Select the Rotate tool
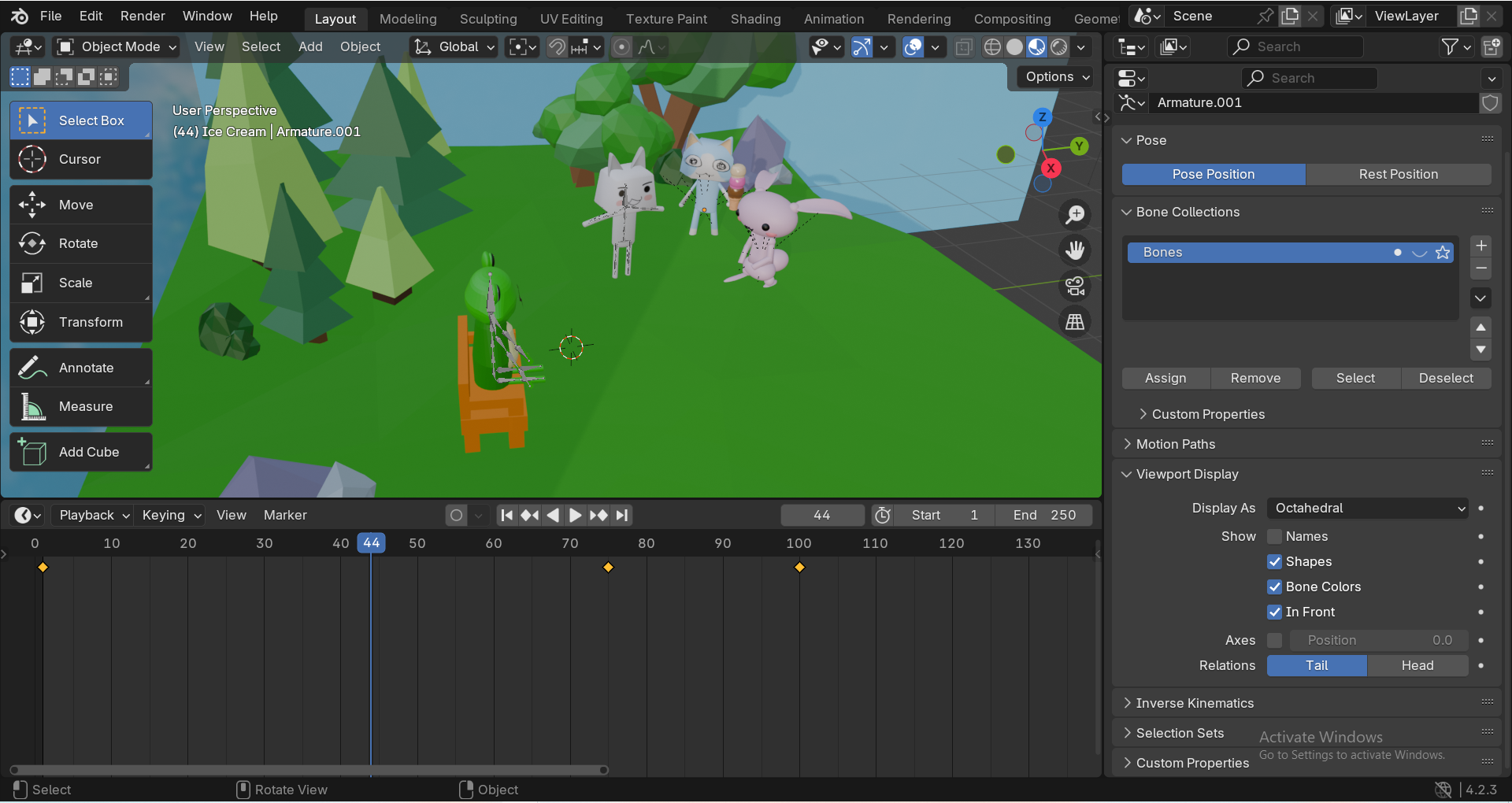This screenshot has height=803, width=1512. [x=80, y=244]
